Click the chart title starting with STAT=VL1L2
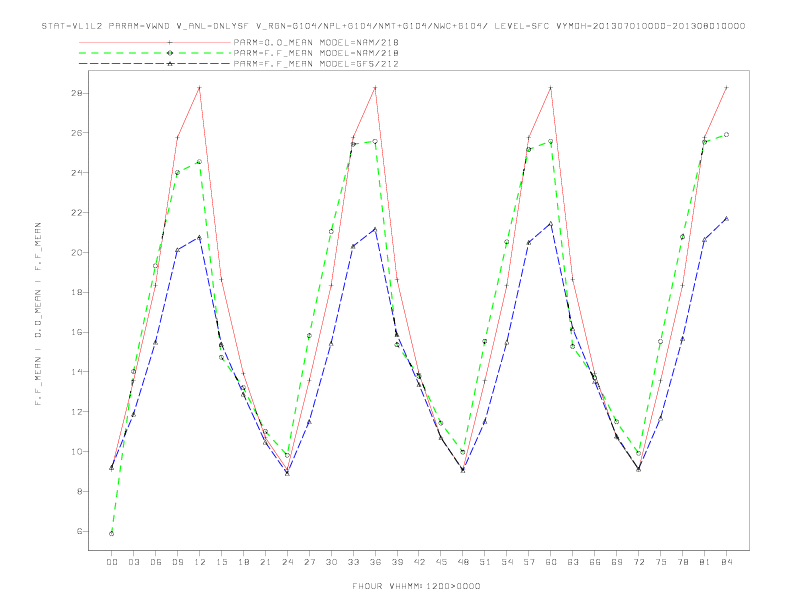The width and height of the screenshot is (792, 612). pos(393,26)
